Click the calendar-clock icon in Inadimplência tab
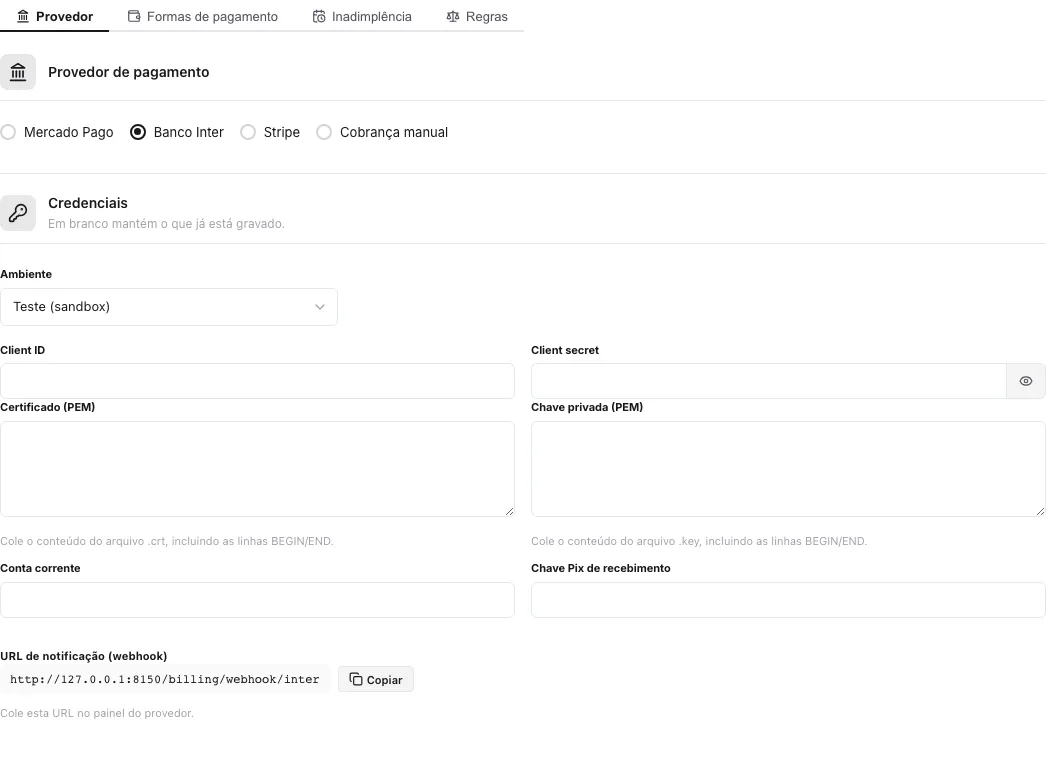The width and height of the screenshot is (1046, 765). pyautogui.click(x=319, y=16)
